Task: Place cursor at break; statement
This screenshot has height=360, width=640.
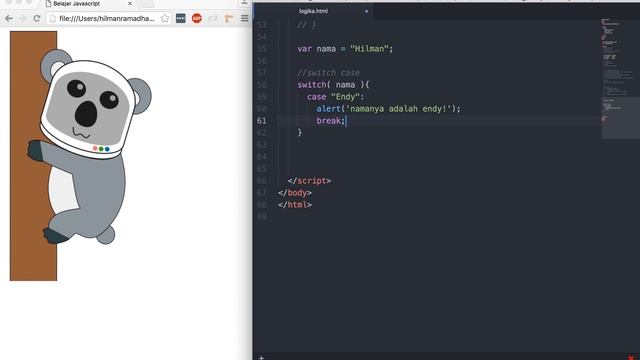Action: [331, 121]
